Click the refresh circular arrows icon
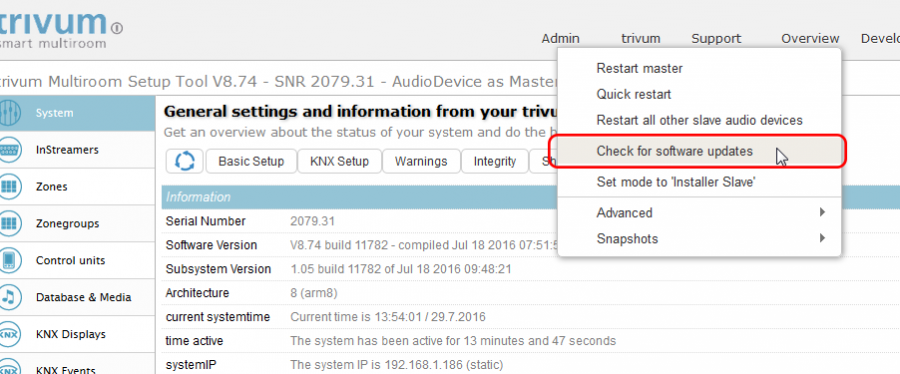The height and width of the screenshot is (374, 900). click(x=185, y=161)
